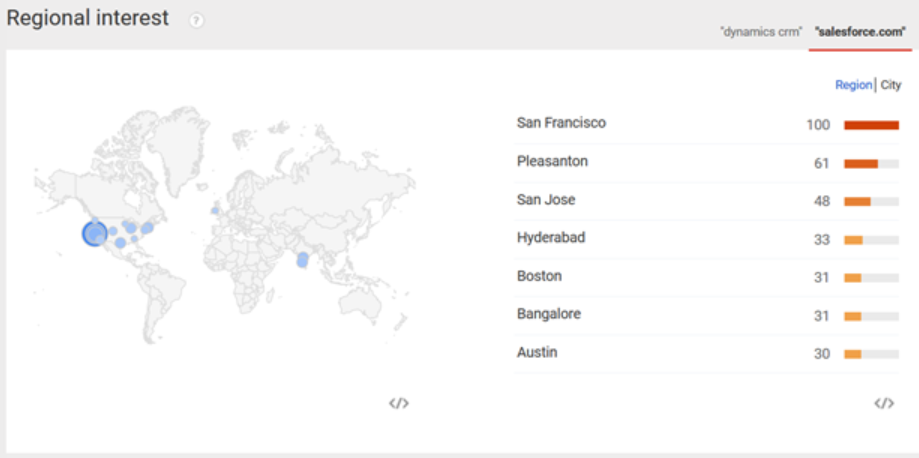Select Austin from the city list

[537, 352]
